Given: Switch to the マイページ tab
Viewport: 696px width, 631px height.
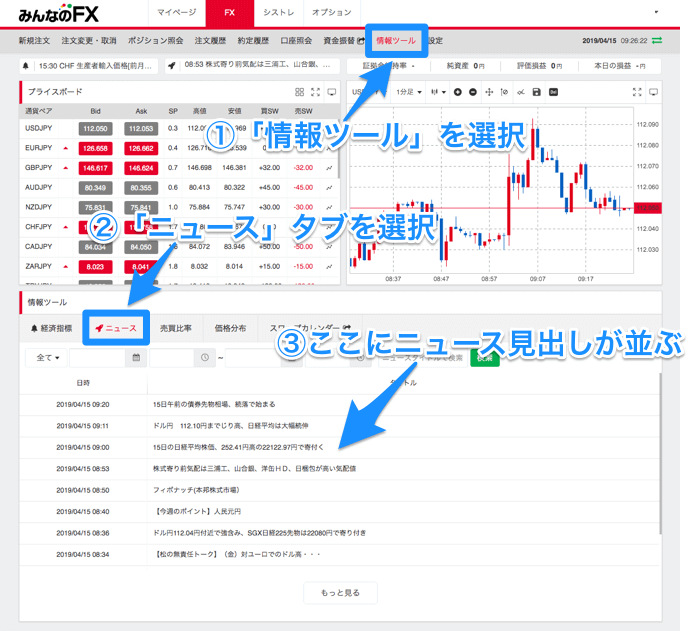Looking at the screenshot, I should (x=177, y=12).
